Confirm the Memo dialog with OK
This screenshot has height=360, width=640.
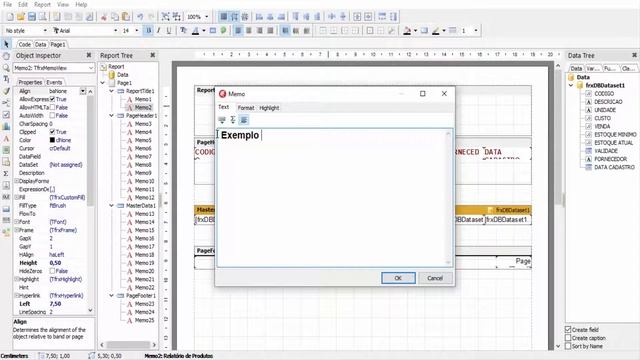398,278
